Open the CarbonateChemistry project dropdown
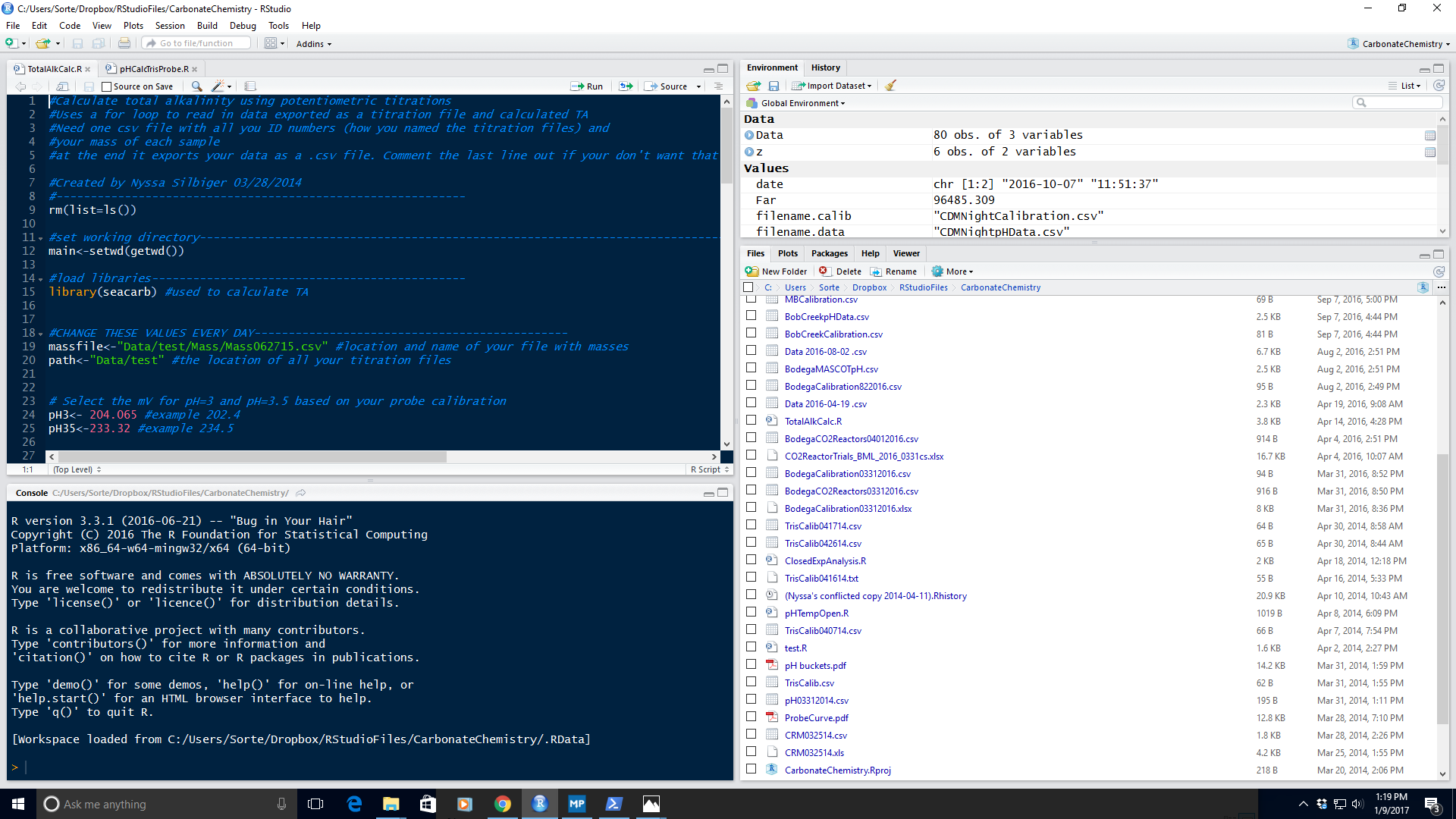 [x=1399, y=44]
